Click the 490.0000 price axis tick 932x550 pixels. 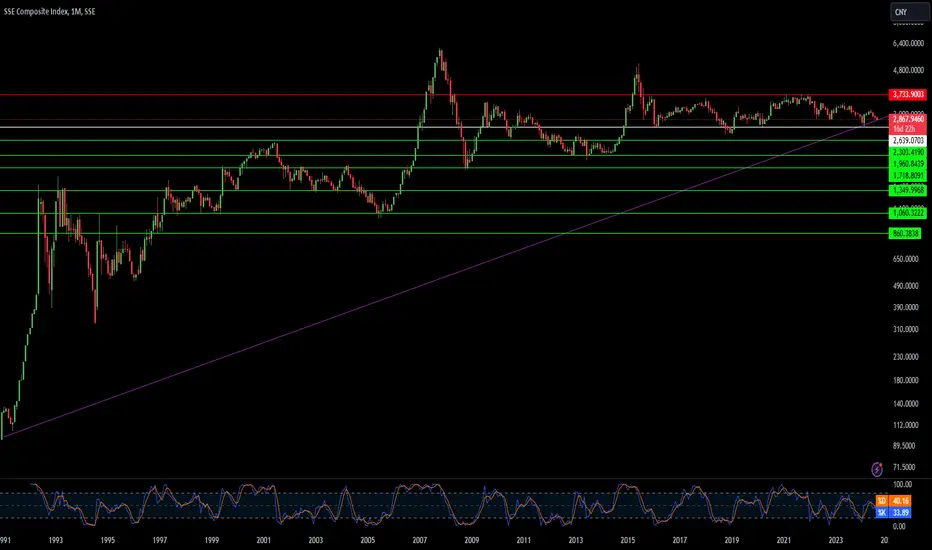point(906,286)
